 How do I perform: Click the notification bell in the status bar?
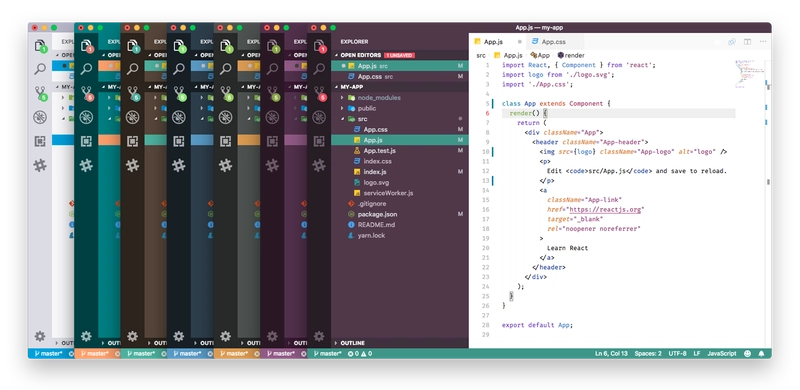tap(762, 353)
